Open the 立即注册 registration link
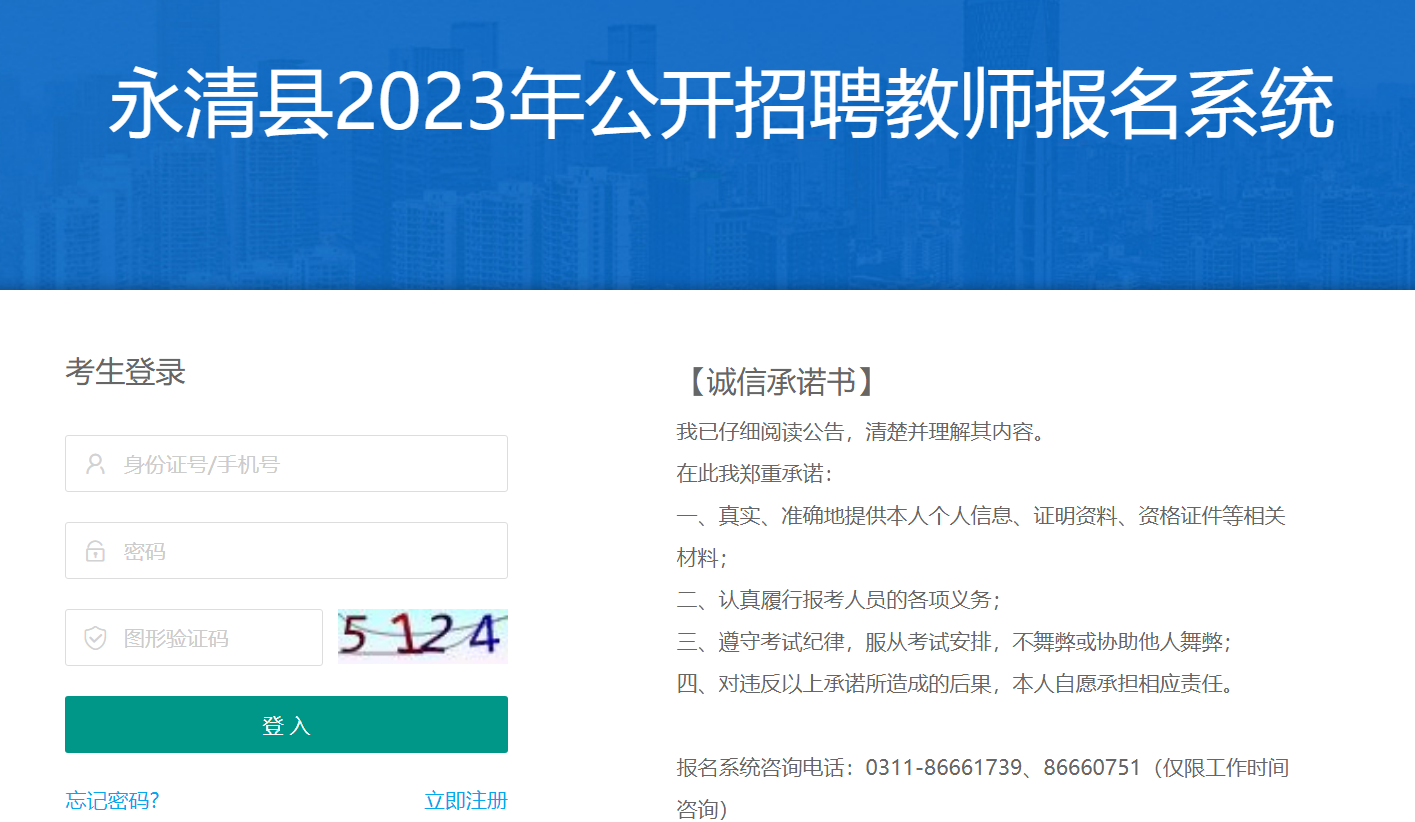This screenshot has height=822, width=1415. [466, 801]
